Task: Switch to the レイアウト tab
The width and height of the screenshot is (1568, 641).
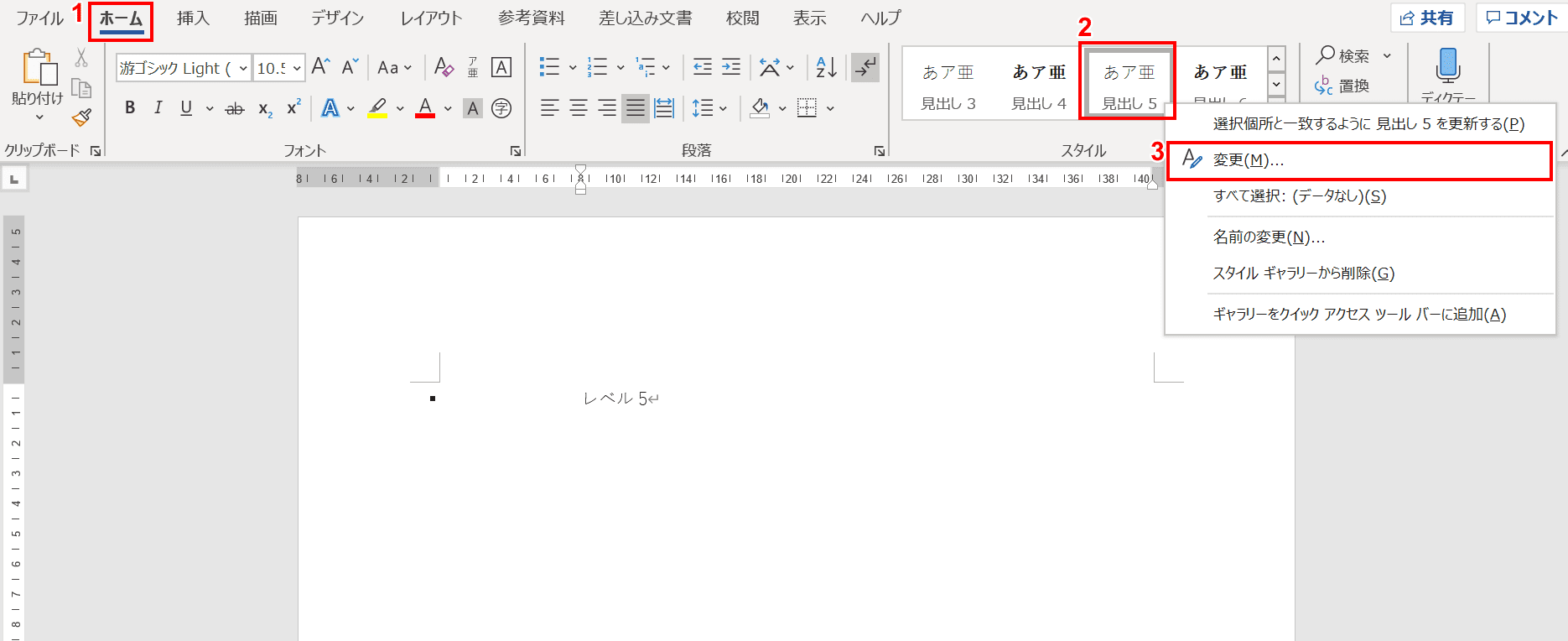Action: (431, 18)
